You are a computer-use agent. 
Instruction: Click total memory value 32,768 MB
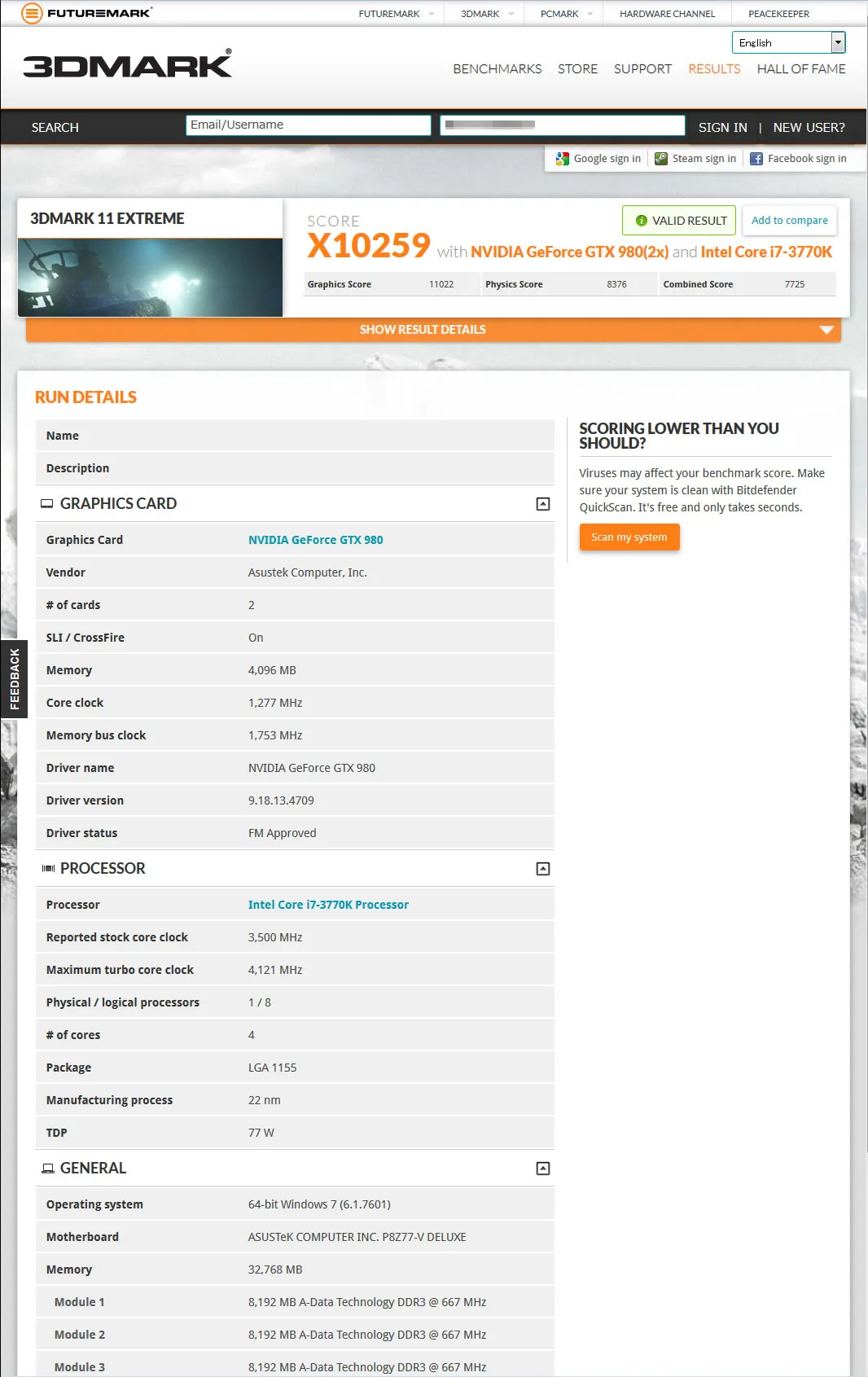click(x=275, y=1270)
